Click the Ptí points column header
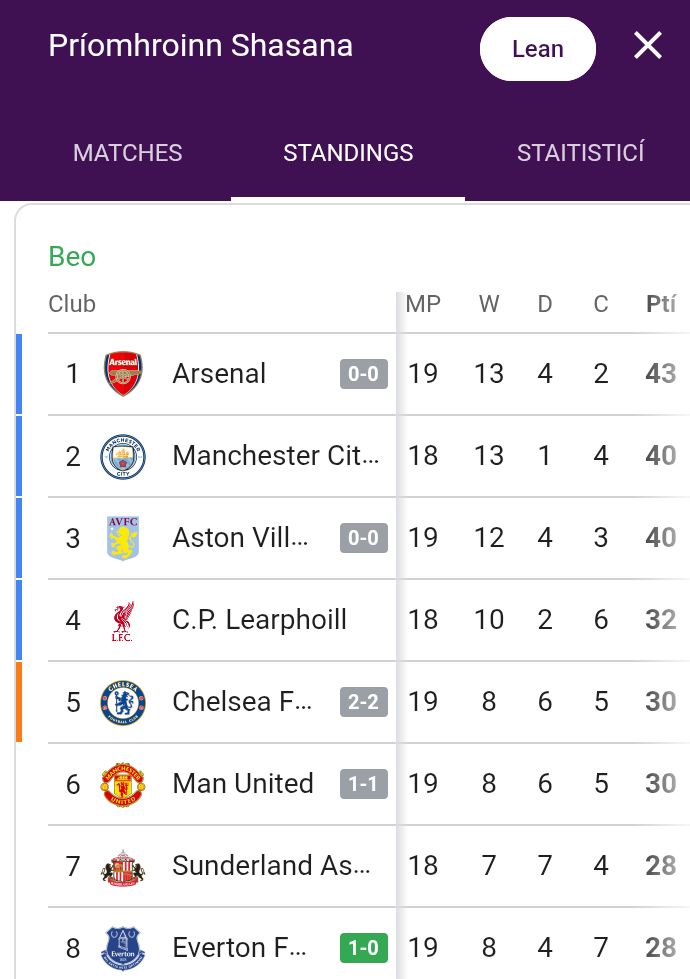 [661, 304]
